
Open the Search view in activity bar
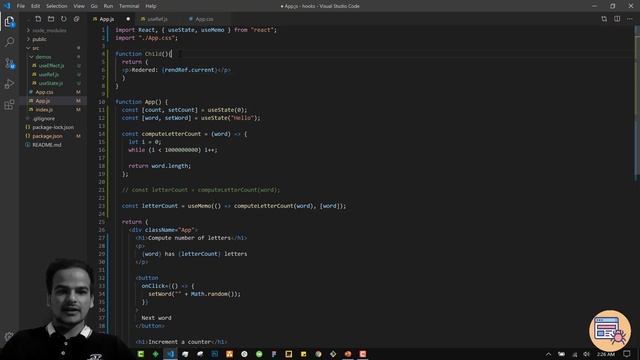(9, 42)
